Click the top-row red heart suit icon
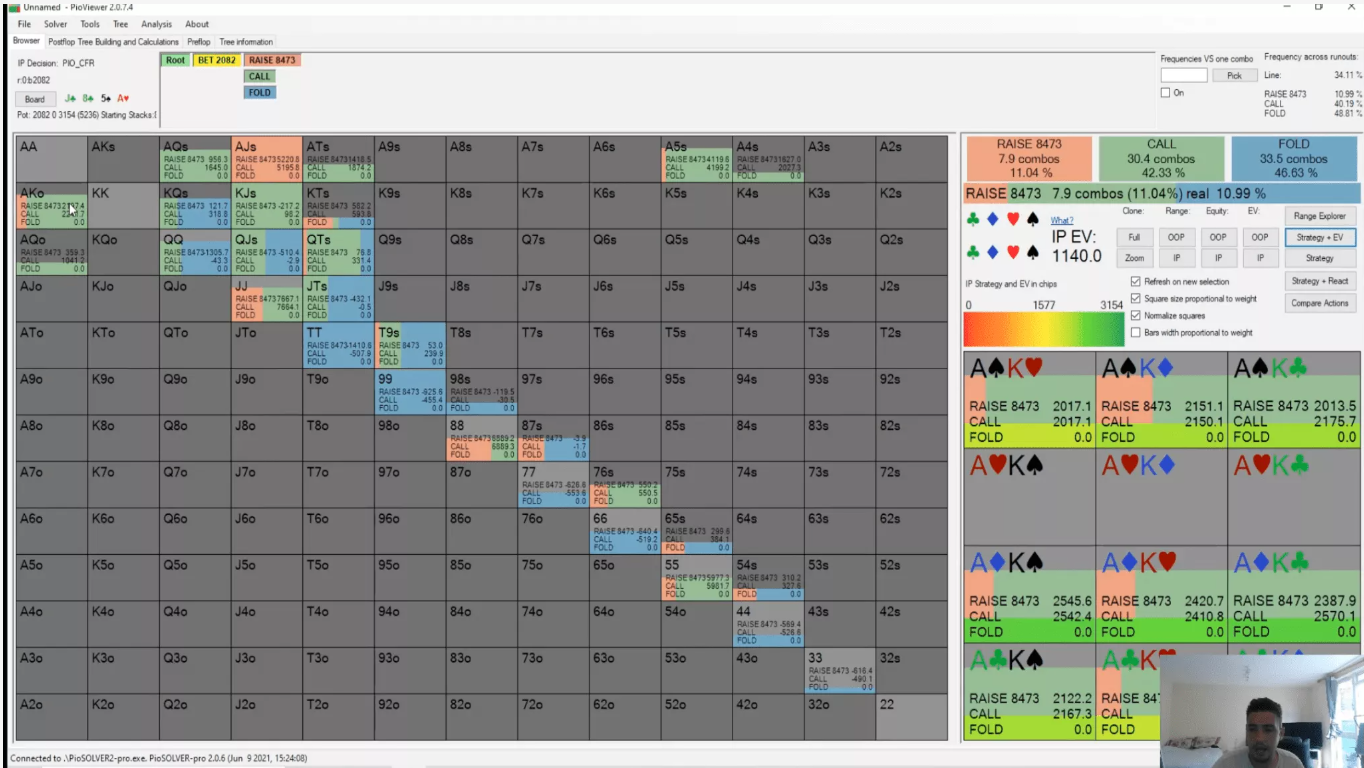1364x768 pixels. [1013, 220]
